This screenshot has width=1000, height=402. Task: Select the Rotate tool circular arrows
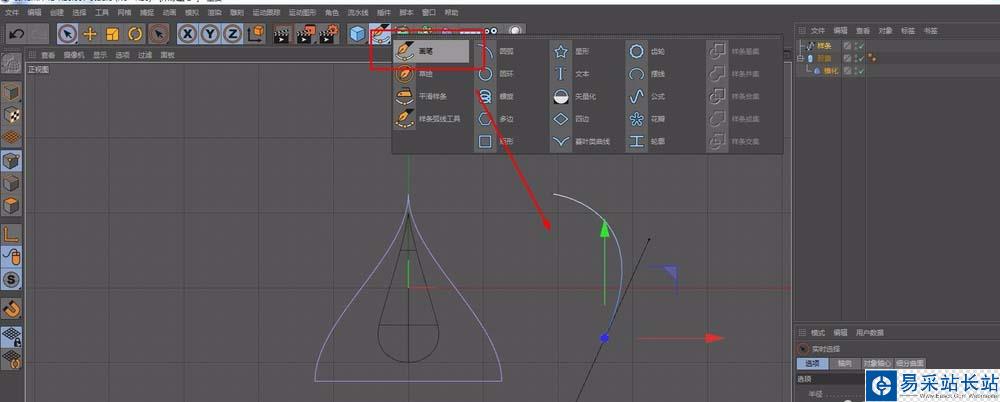(135, 34)
